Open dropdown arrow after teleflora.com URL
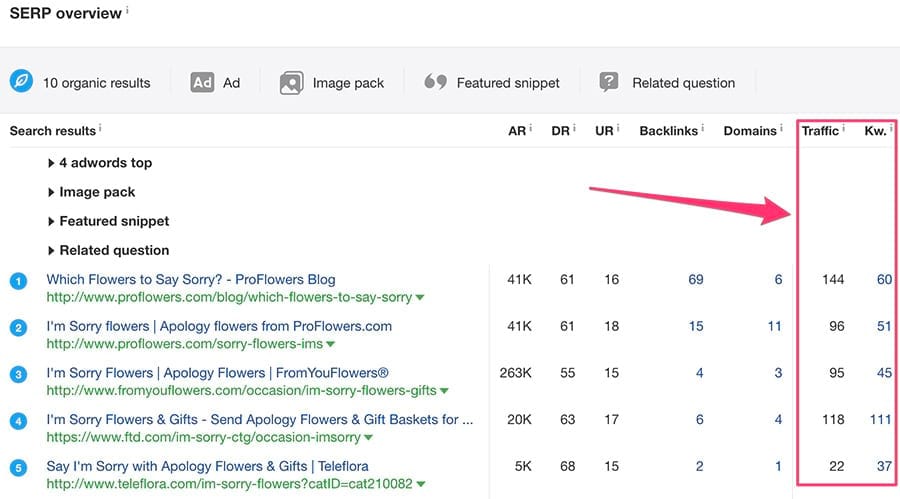 pos(419,485)
